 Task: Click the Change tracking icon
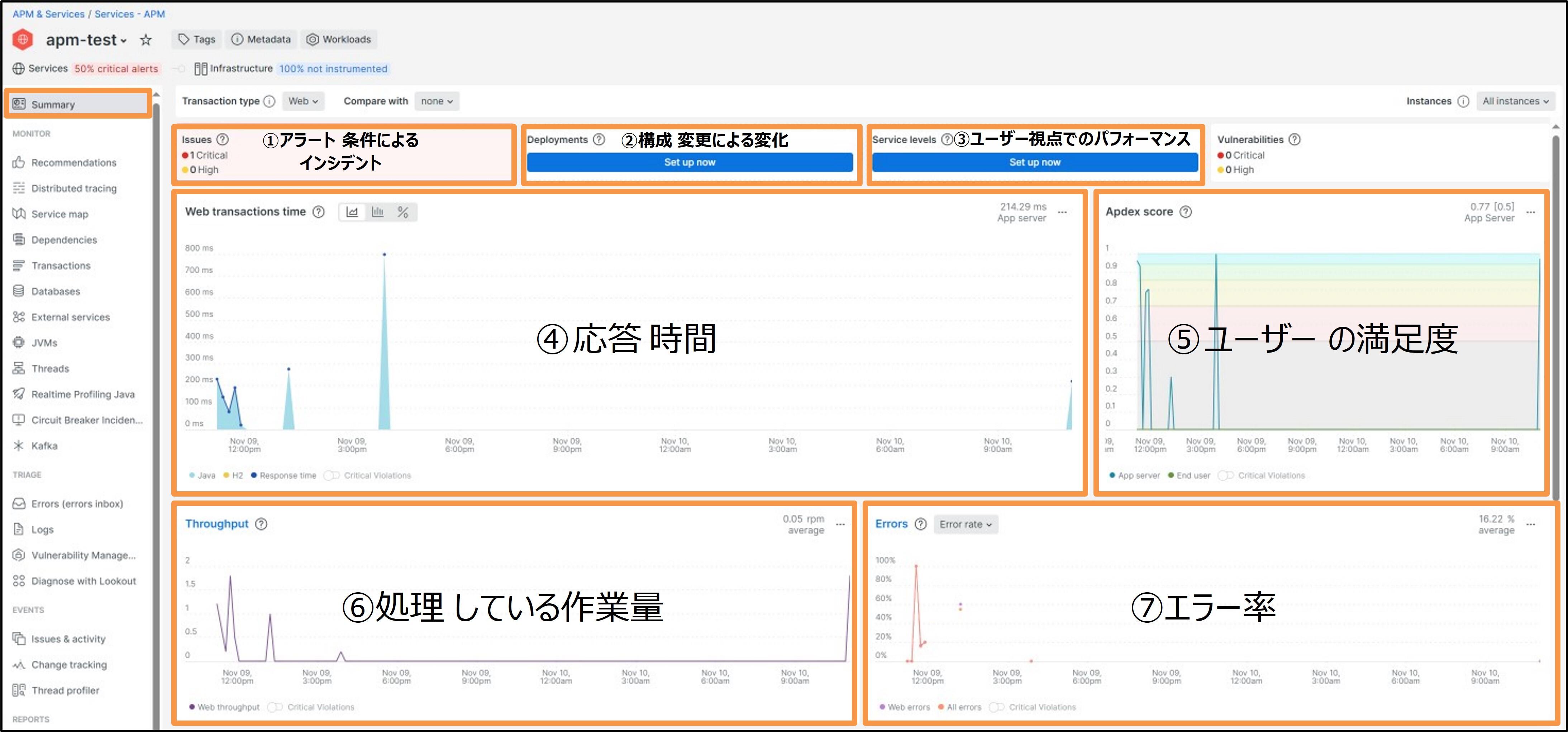click(x=19, y=664)
